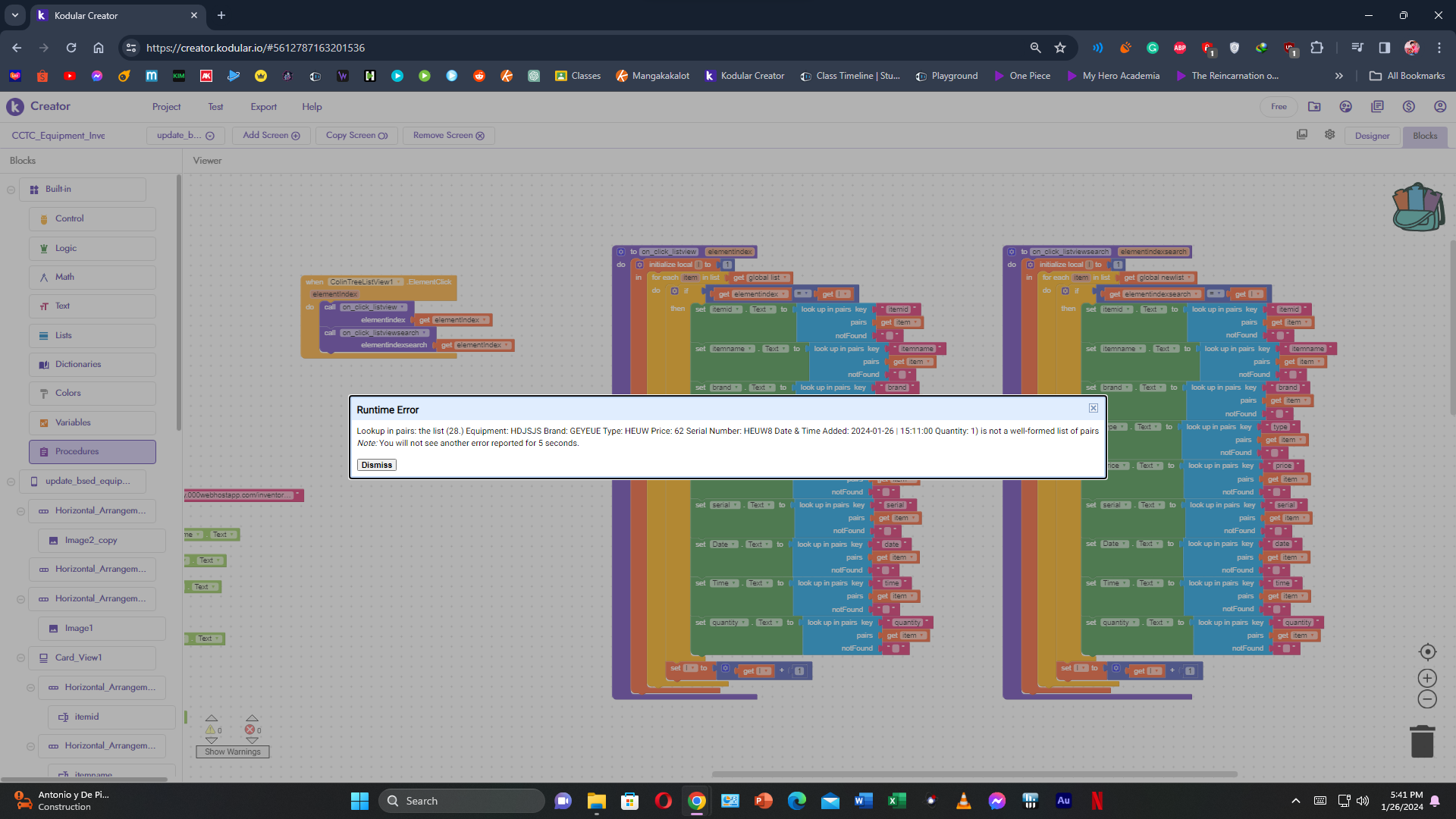Click the Show Warnings button
1456x819 pixels.
pyautogui.click(x=232, y=752)
